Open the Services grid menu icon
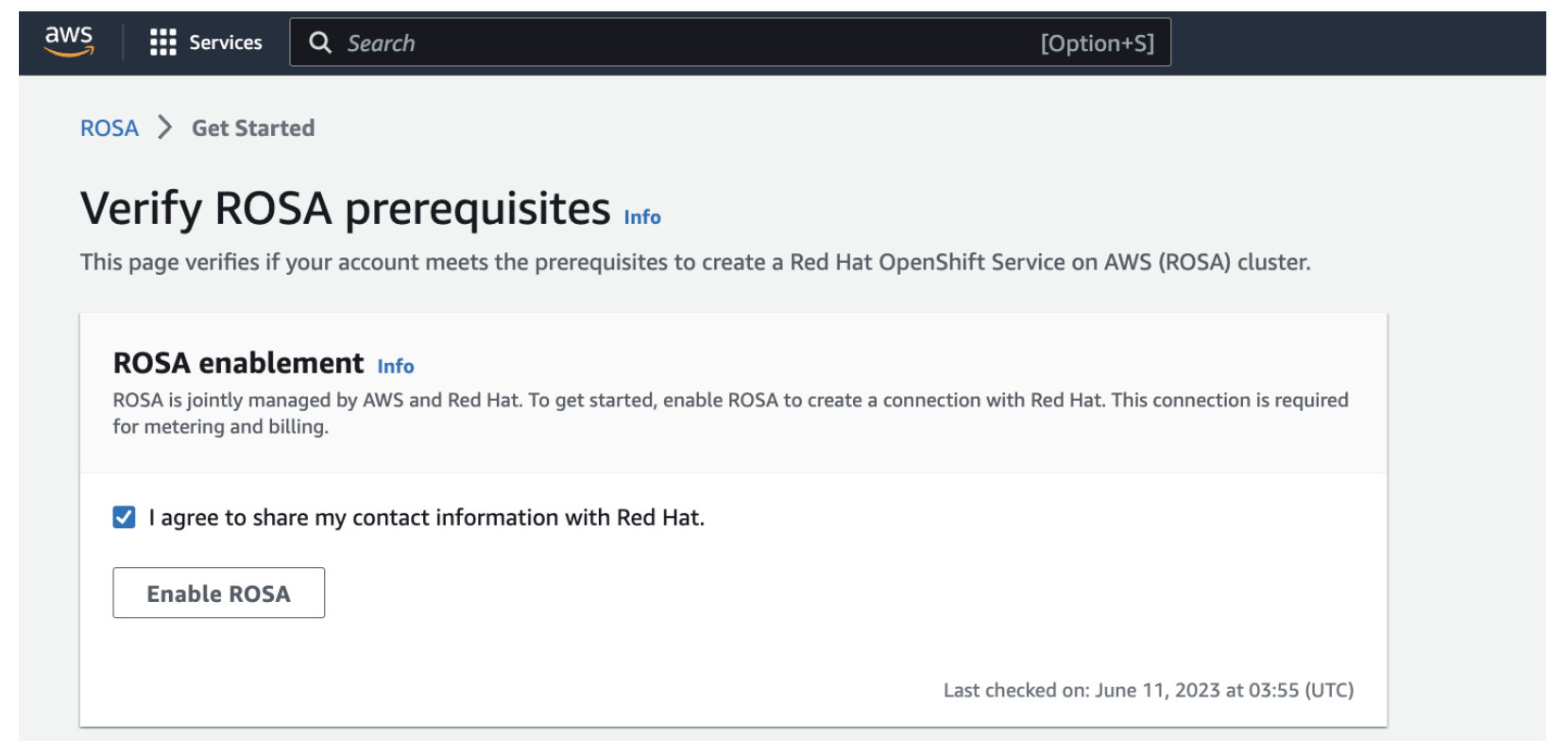The height and width of the screenshot is (756, 1568). click(x=163, y=43)
